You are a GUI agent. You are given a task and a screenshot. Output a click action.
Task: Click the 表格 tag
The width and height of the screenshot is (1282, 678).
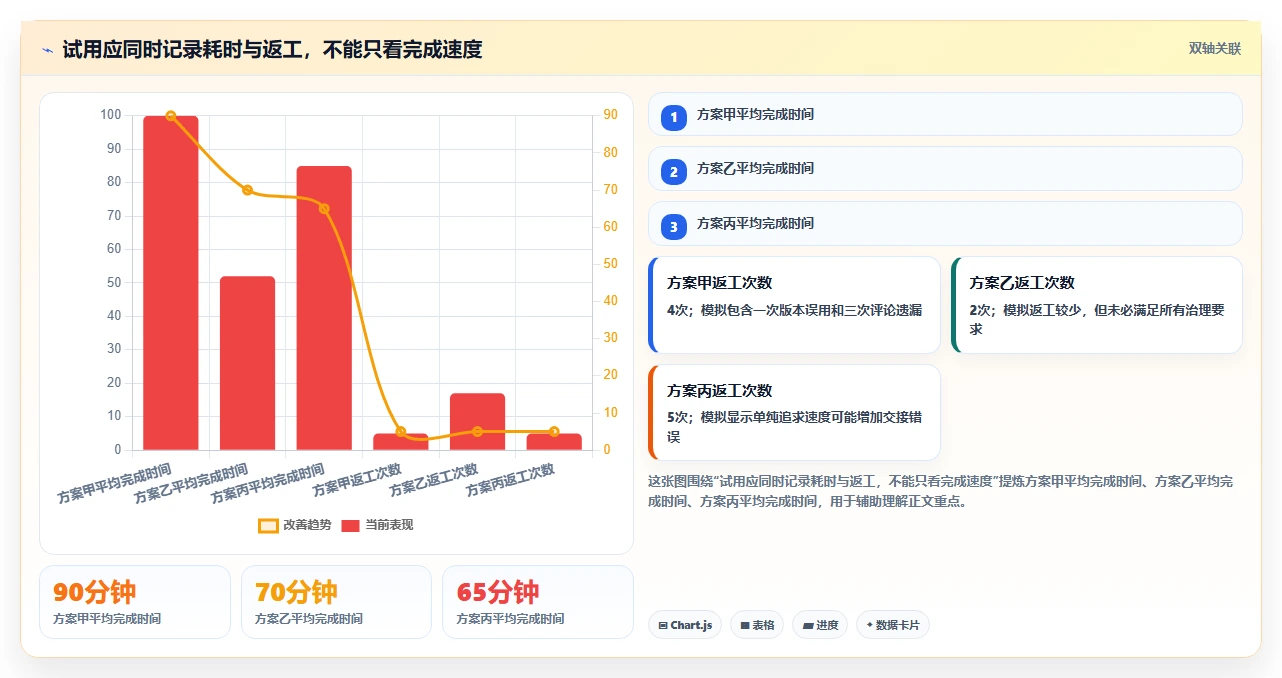(x=757, y=625)
